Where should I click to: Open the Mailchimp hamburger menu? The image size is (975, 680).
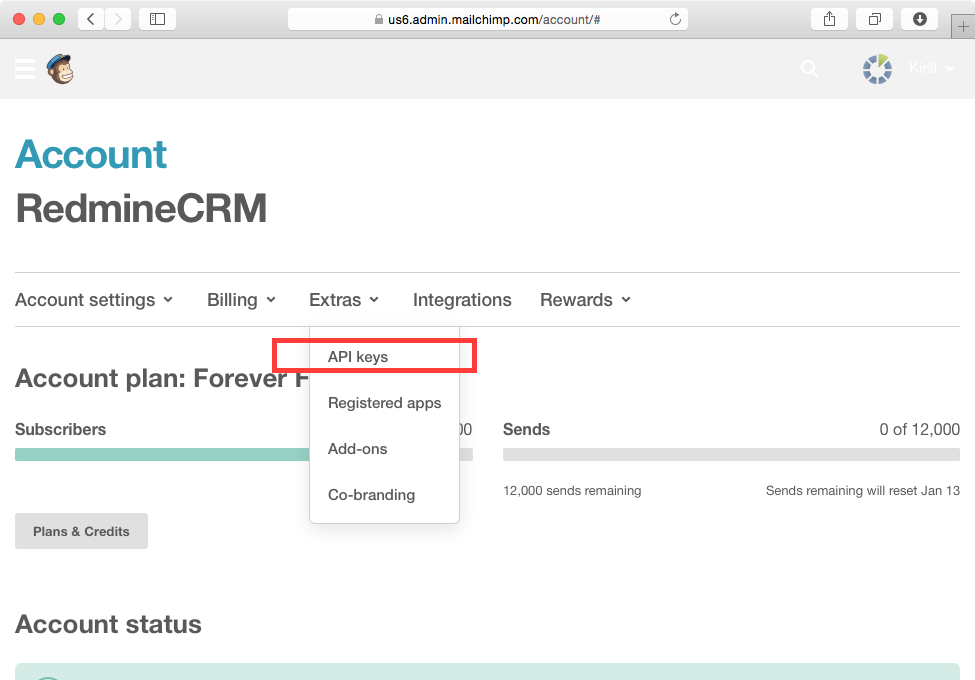click(x=24, y=69)
